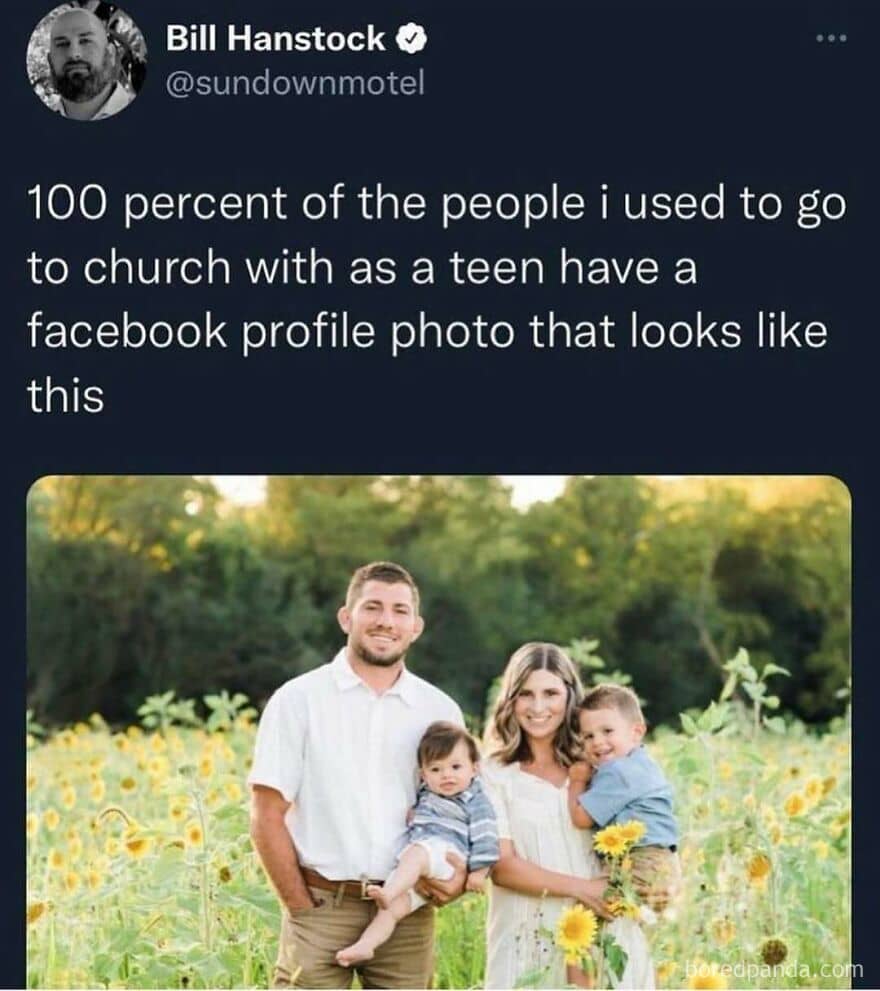Click the word 'this' ending the tweet
The width and height of the screenshot is (880, 991).
pyautogui.click(x=65, y=396)
